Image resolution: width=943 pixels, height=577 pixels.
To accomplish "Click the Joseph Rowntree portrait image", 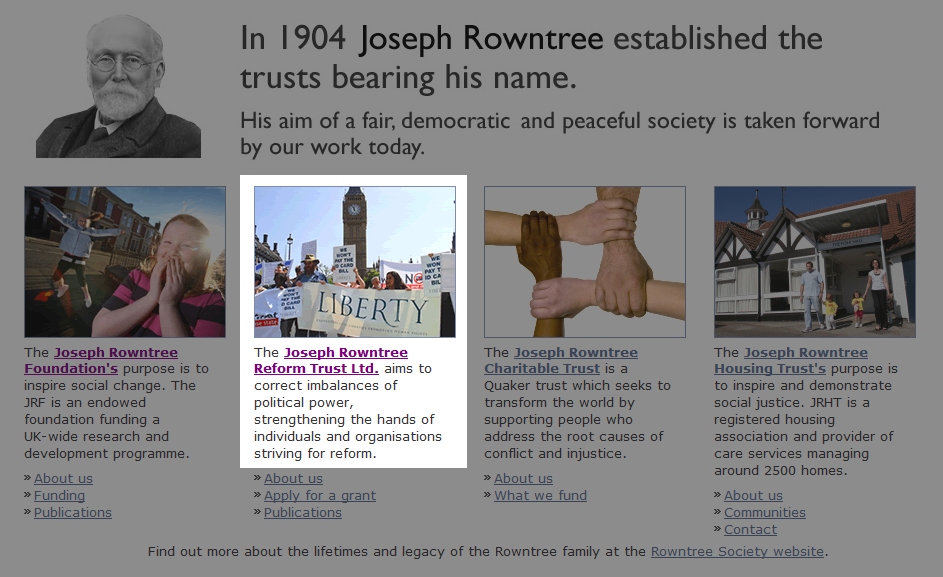I will point(118,86).
